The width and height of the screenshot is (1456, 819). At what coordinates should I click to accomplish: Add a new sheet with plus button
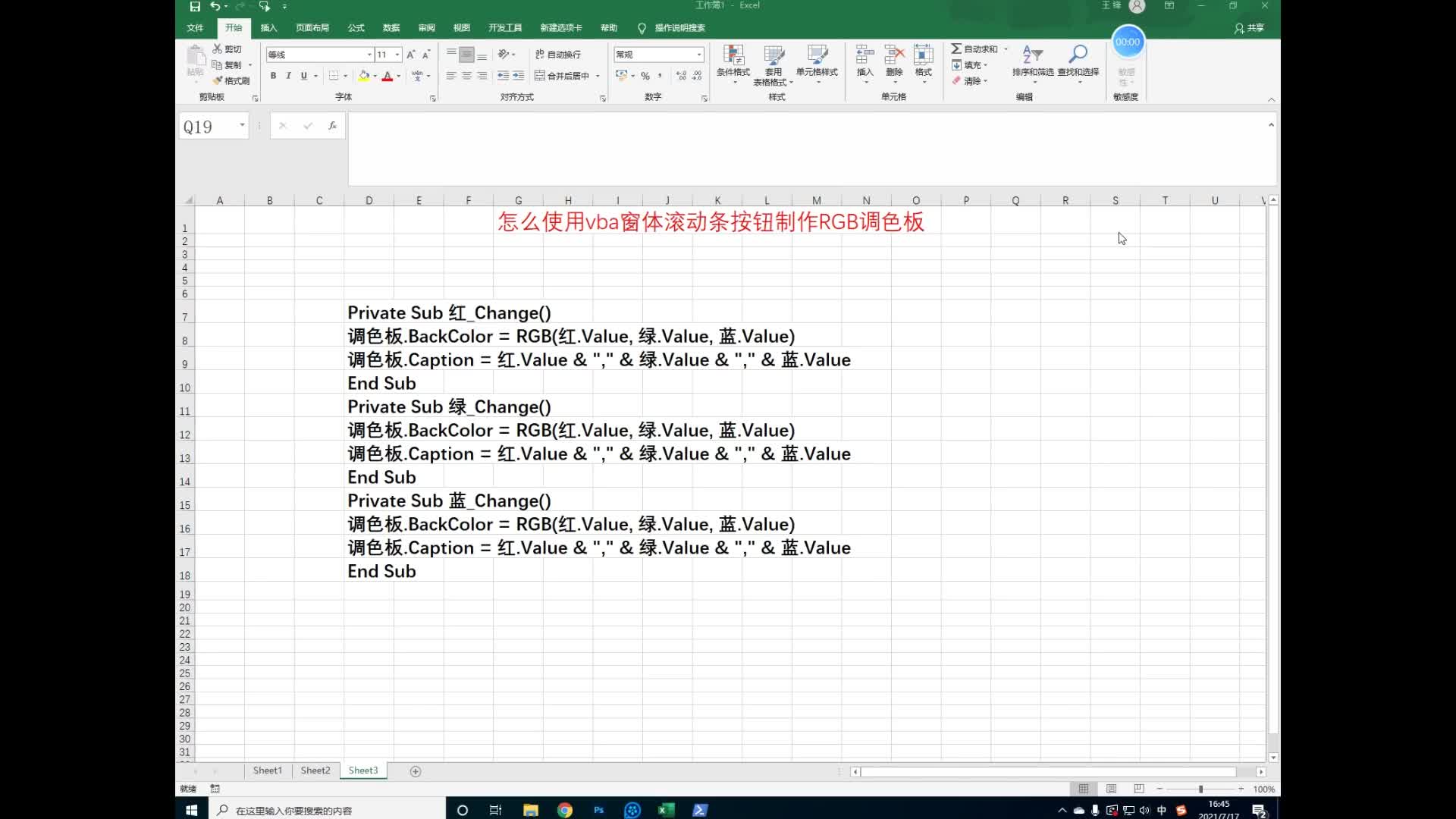[416, 771]
